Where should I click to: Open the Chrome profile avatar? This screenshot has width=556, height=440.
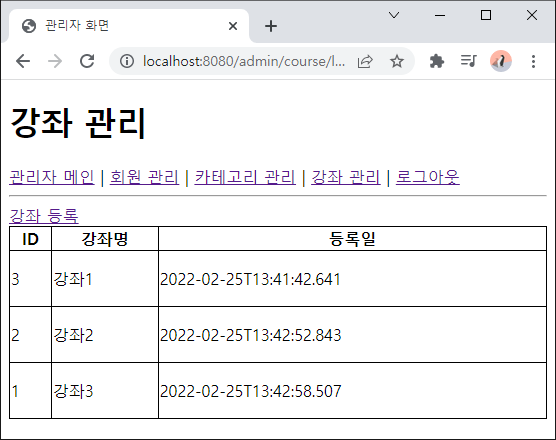(500, 61)
